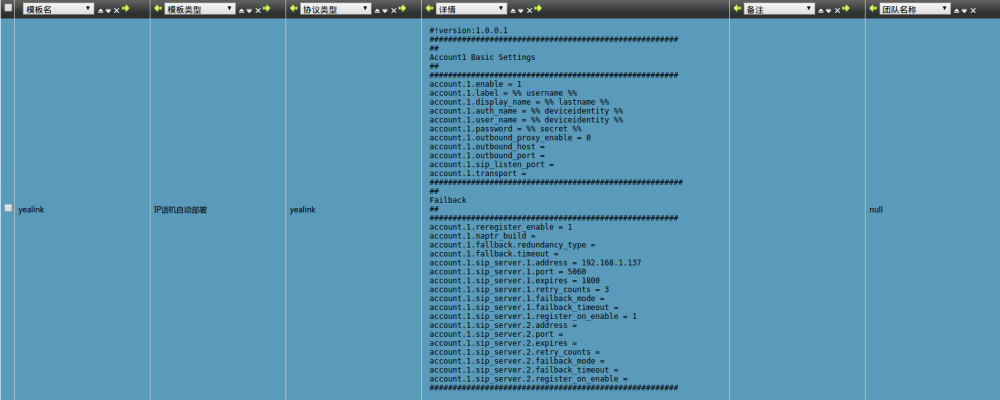Tick the select-all checkbox in header
The image size is (1000, 400).
pos(8,8)
